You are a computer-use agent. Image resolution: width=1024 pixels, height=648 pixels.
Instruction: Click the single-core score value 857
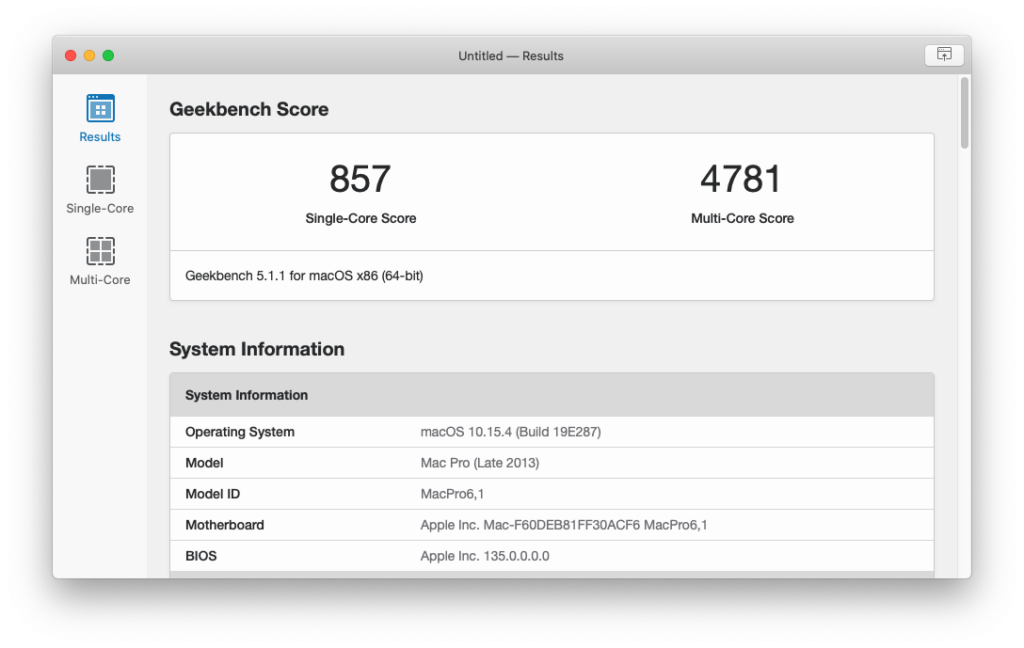click(360, 179)
